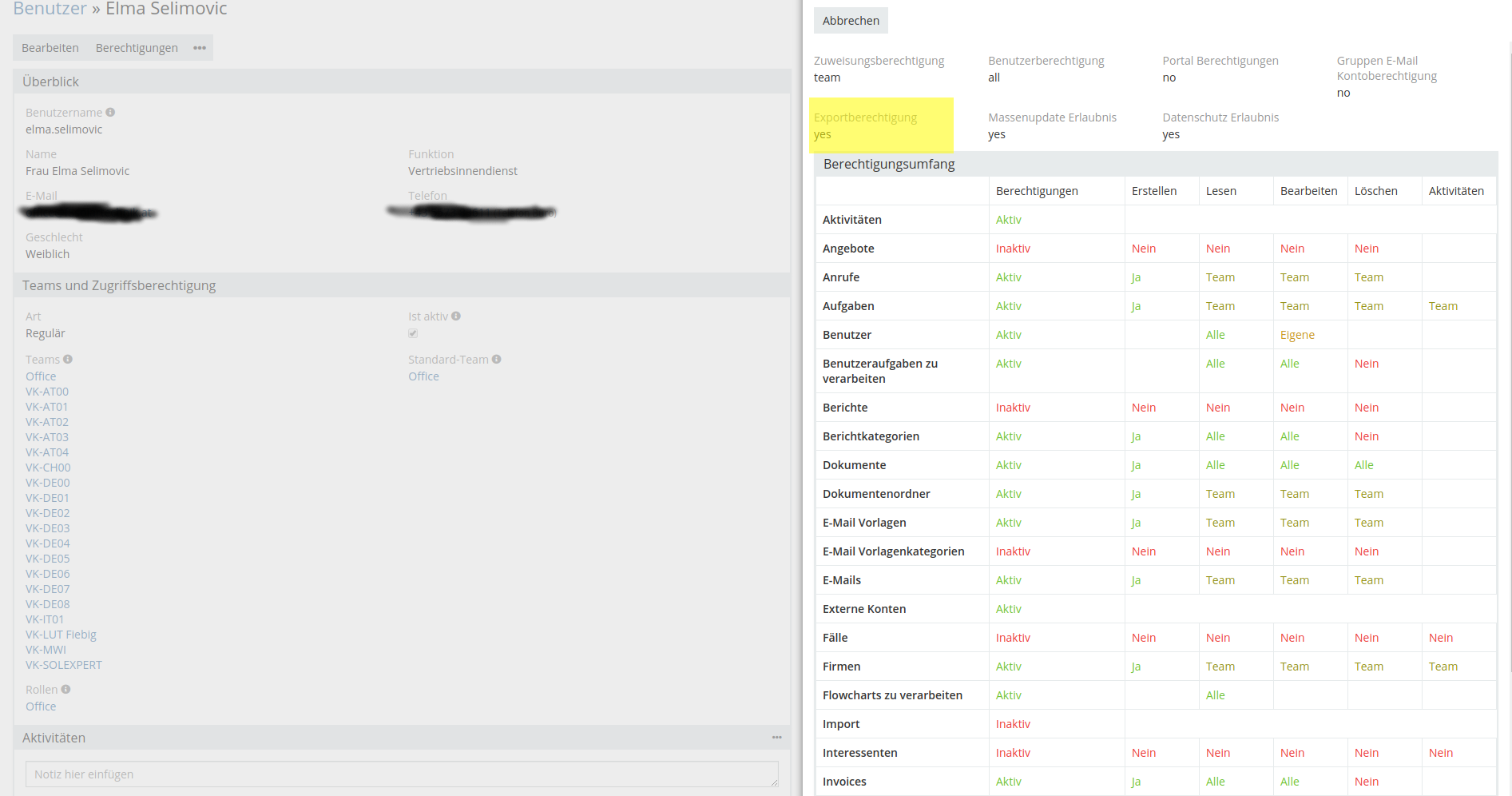Click the highlighted Exportberechtigung field

pos(881,125)
